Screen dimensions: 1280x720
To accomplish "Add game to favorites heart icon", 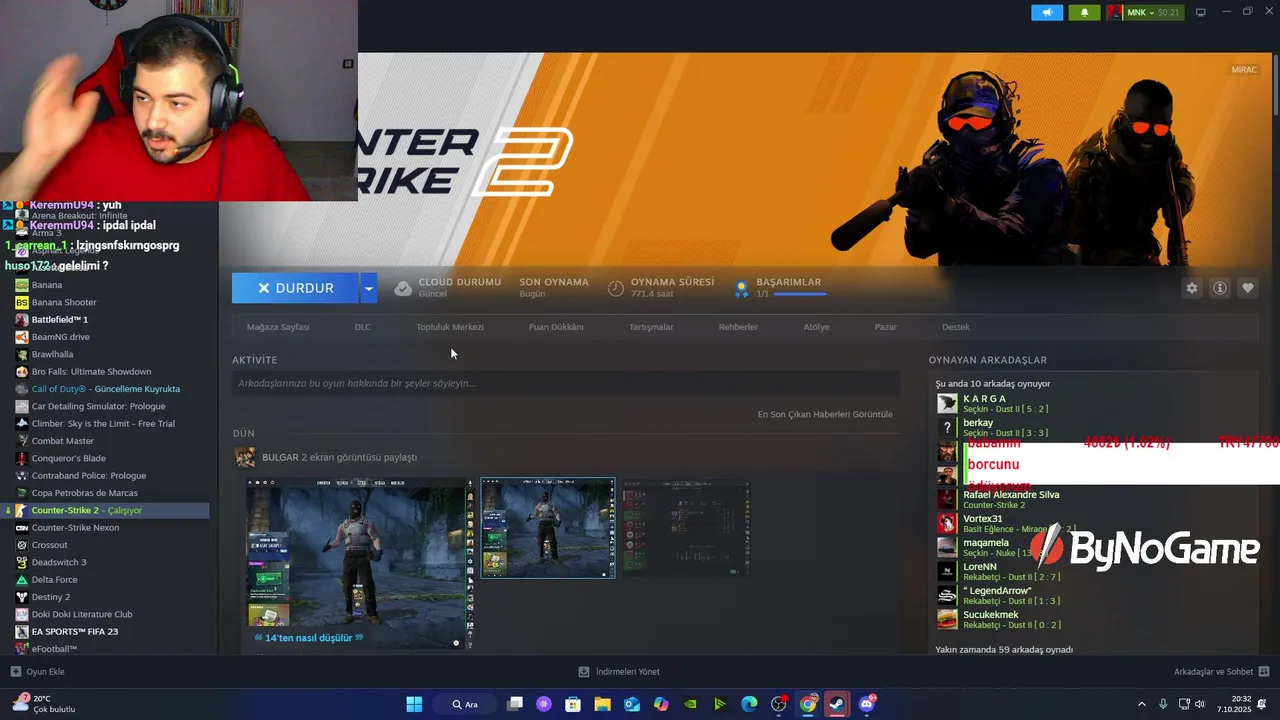I will click(x=1248, y=288).
